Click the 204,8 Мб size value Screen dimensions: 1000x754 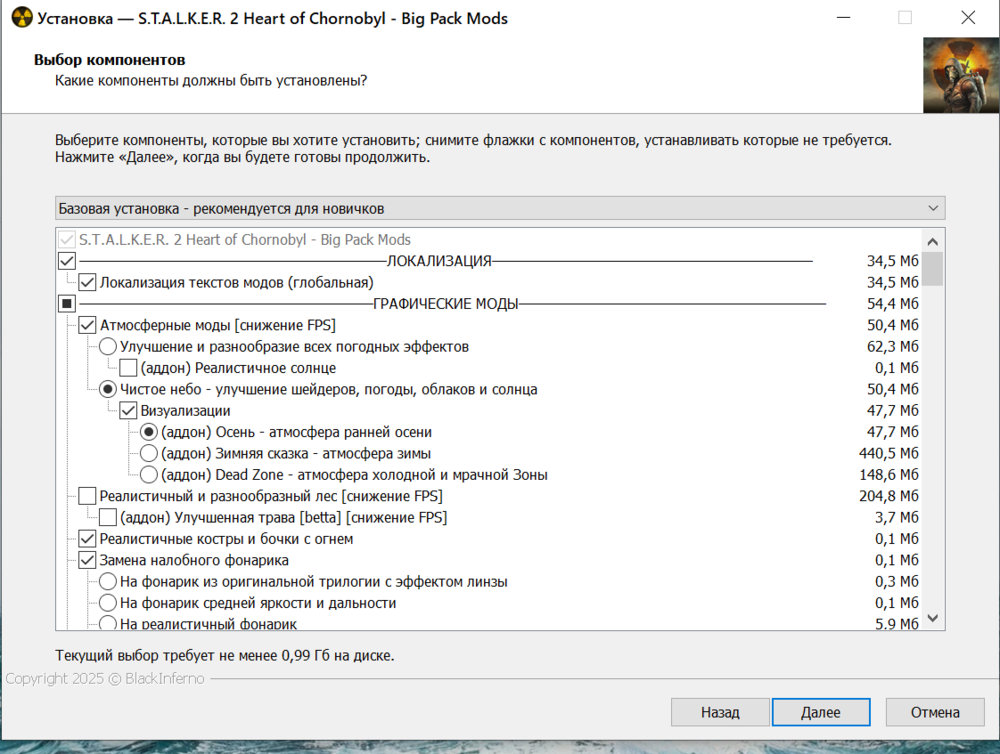888,496
